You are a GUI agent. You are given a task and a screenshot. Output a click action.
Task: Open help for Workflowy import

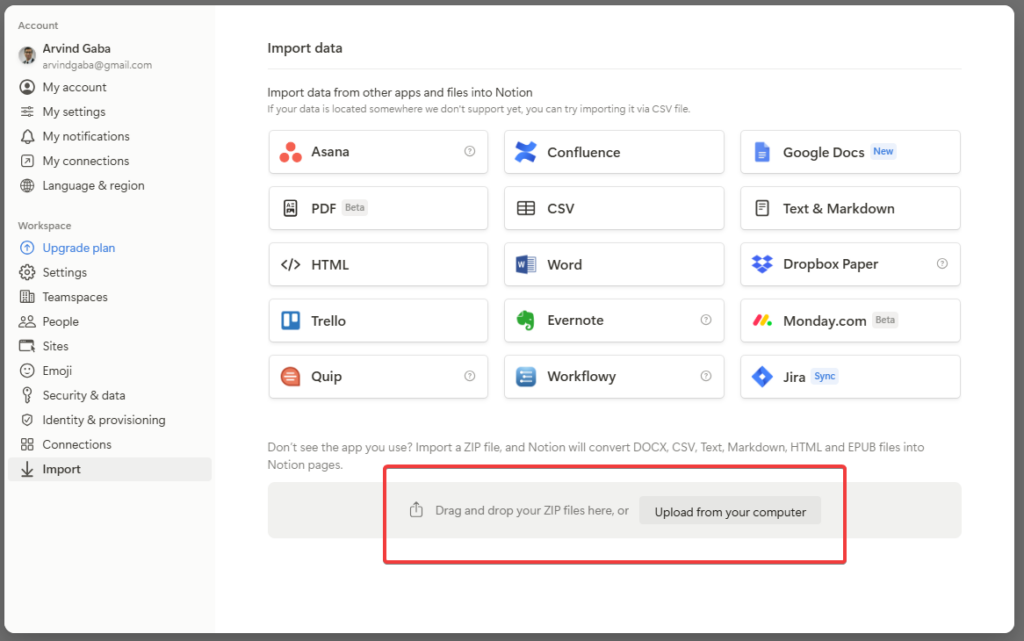click(706, 376)
